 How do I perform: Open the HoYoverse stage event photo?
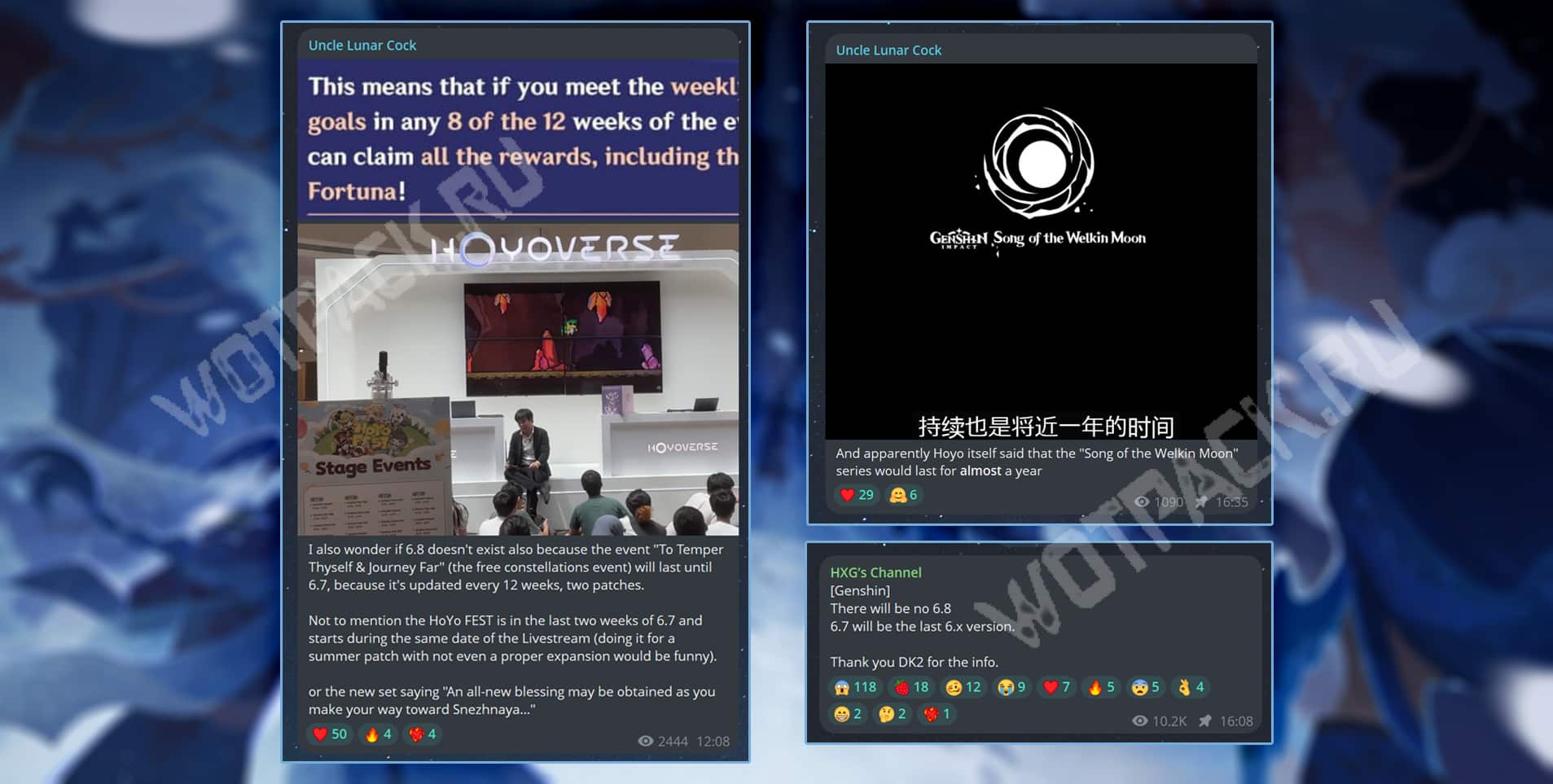(518, 379)
